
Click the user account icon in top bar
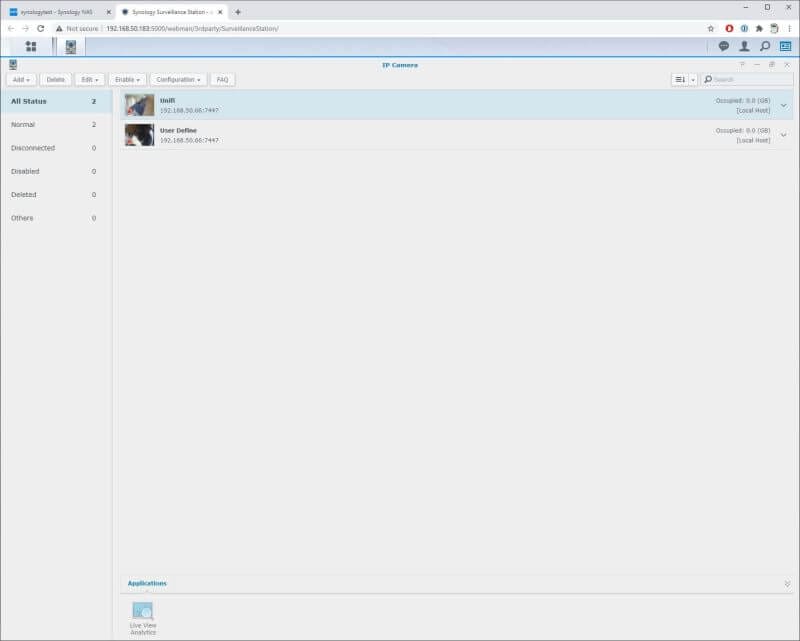[x=744, y=44]
